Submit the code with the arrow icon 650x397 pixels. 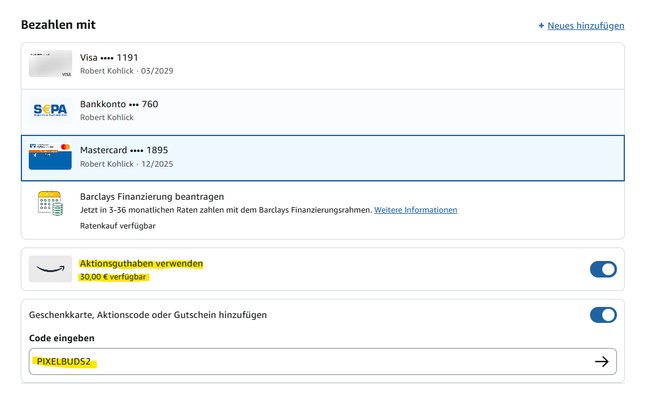pyautogui.click(x=601, y=361)
